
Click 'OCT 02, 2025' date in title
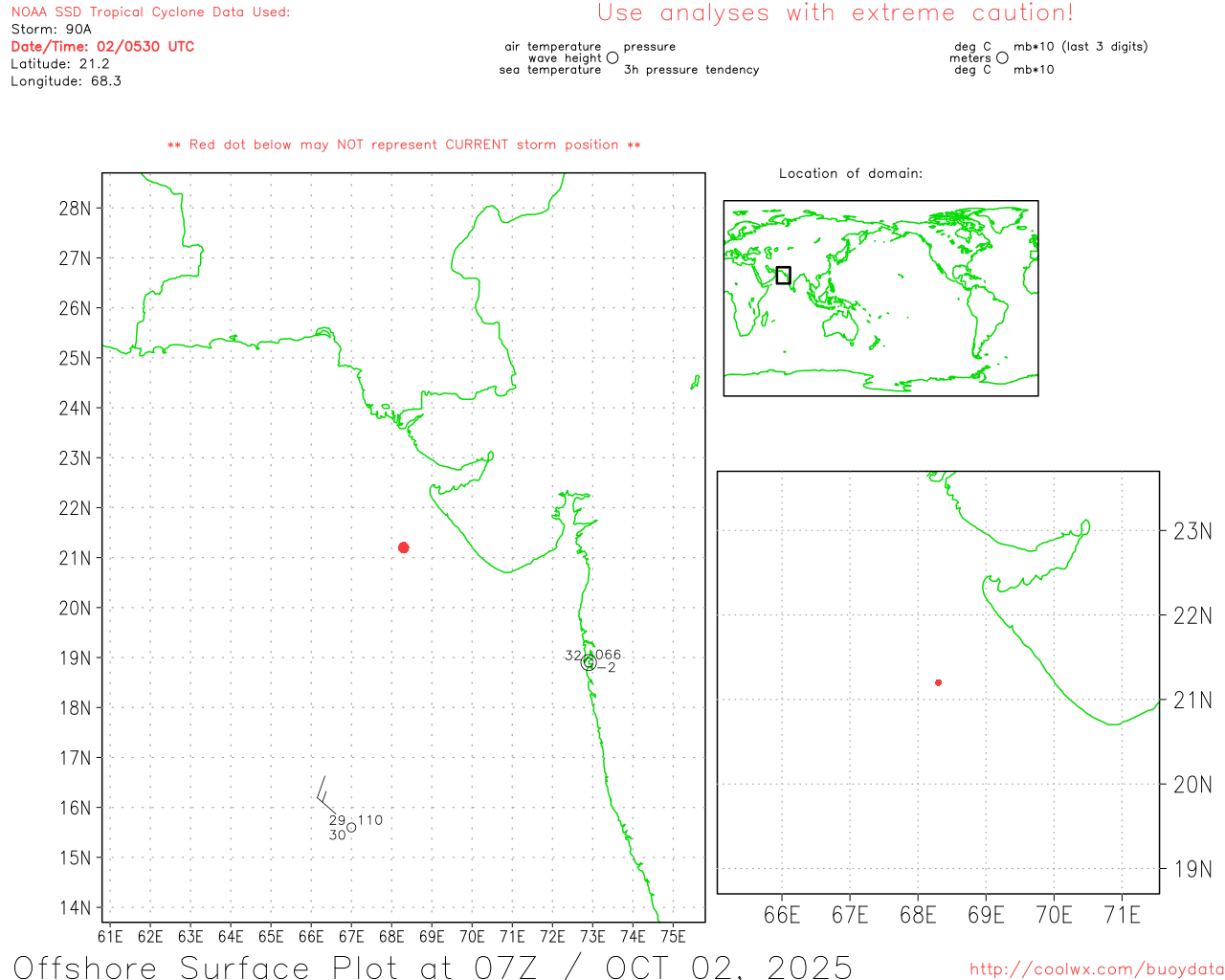[729, 967]
